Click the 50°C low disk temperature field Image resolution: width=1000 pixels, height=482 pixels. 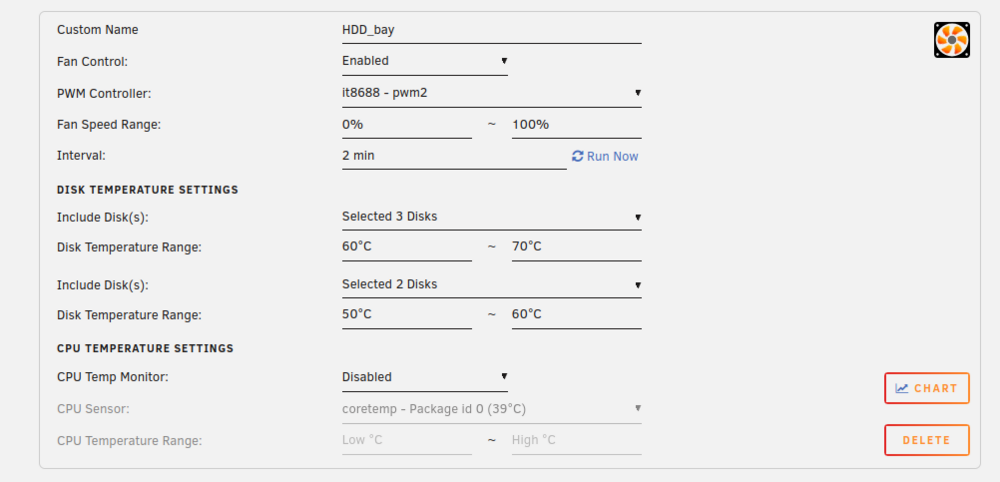(x=407, y=314)
